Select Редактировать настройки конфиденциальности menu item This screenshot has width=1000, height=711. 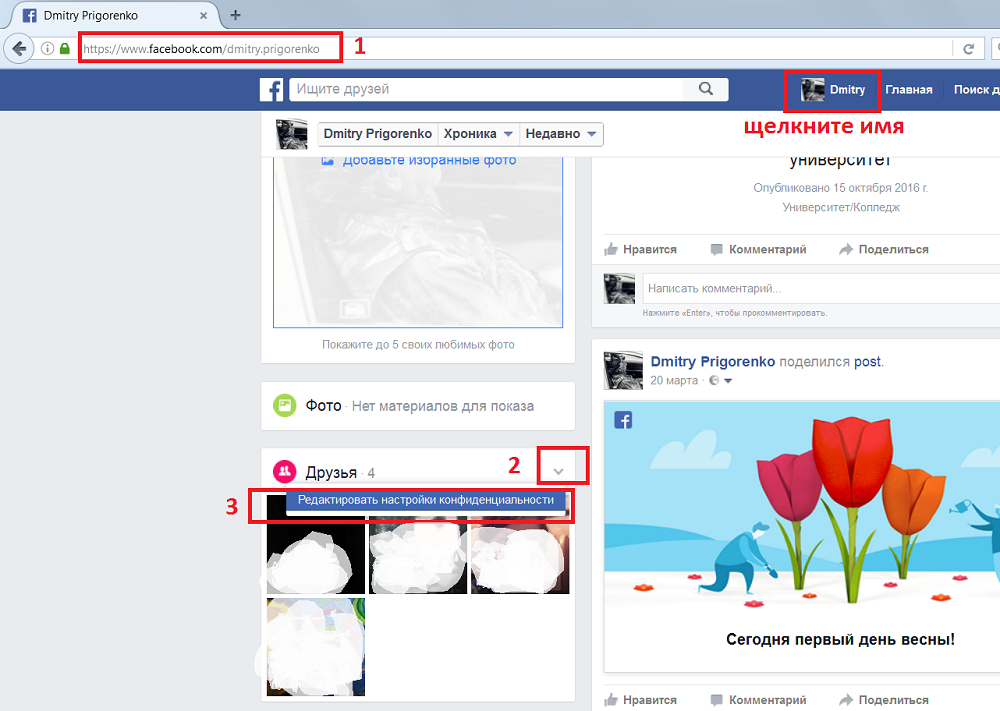[x=425, y=501]
